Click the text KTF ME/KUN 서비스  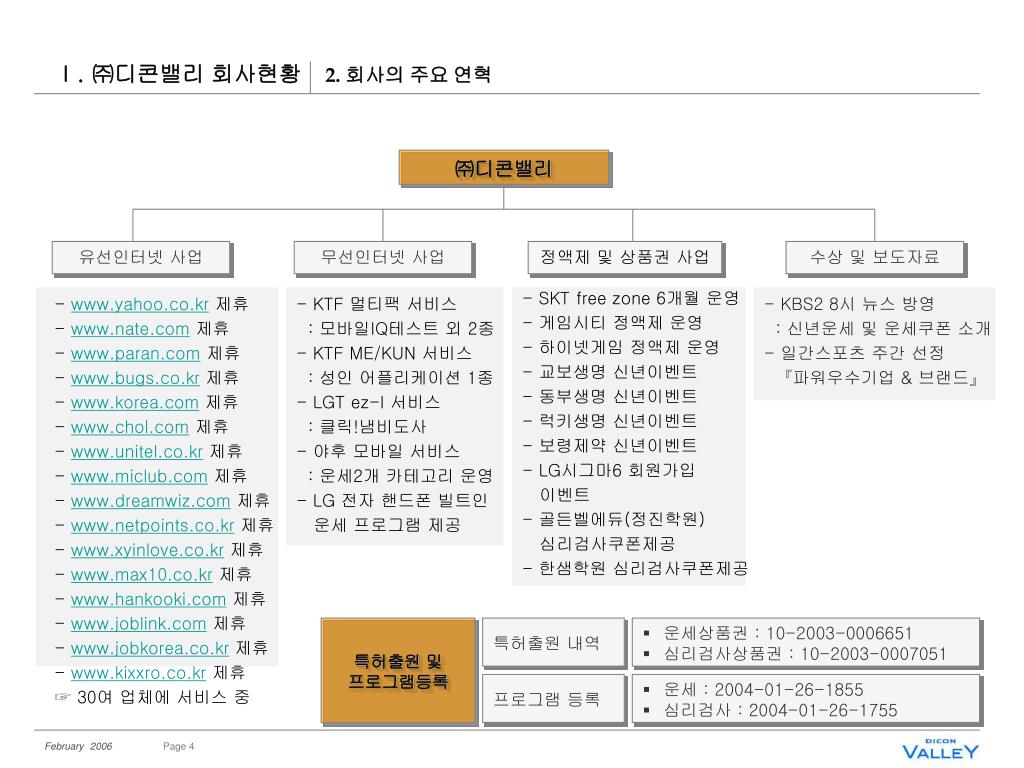[392, 354]
